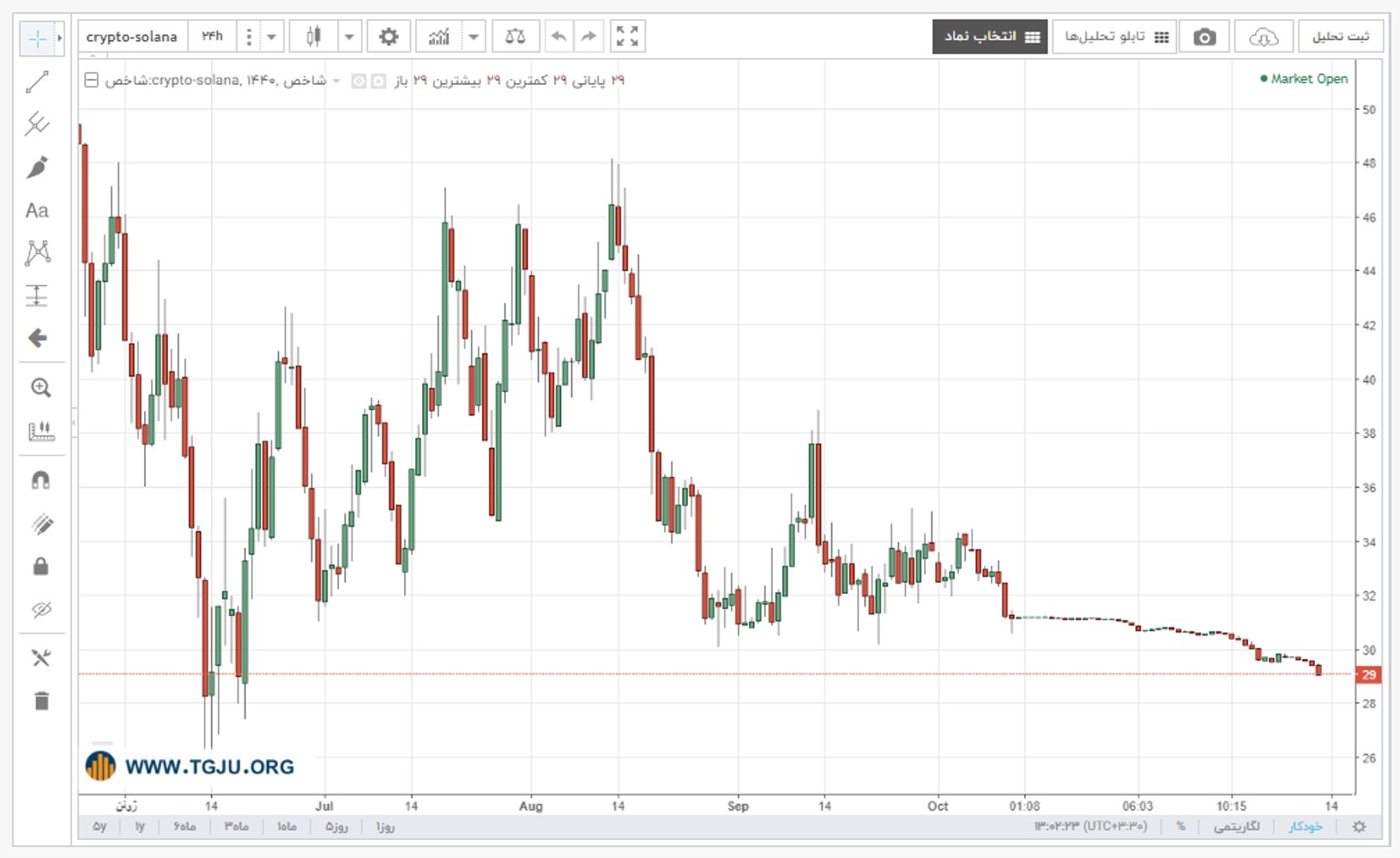Click the trash icon to remove drawings
Viewport: 1400px width, 858px height.
coord(40,701)
